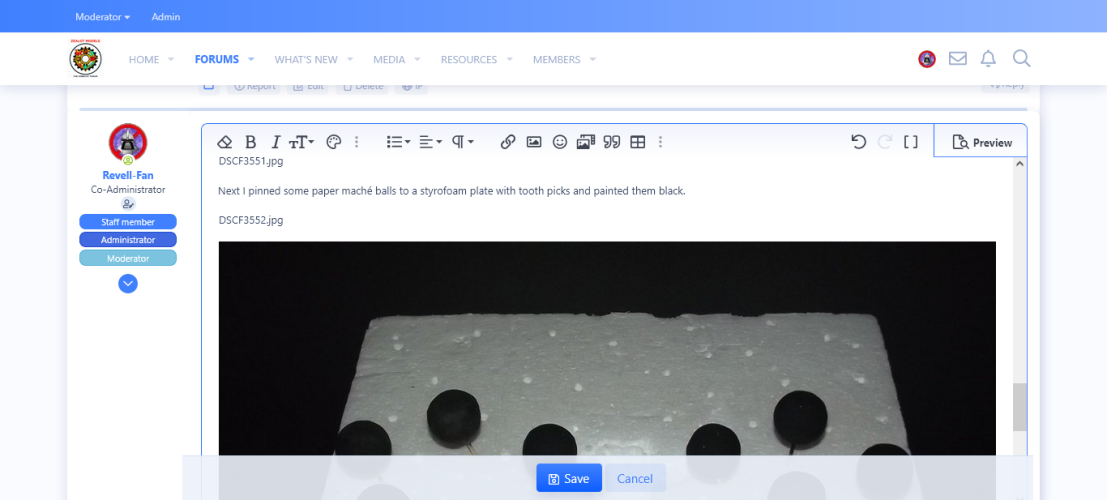Open the paragraph format dropdown
1107x500 pixels.
pos(462,142)
